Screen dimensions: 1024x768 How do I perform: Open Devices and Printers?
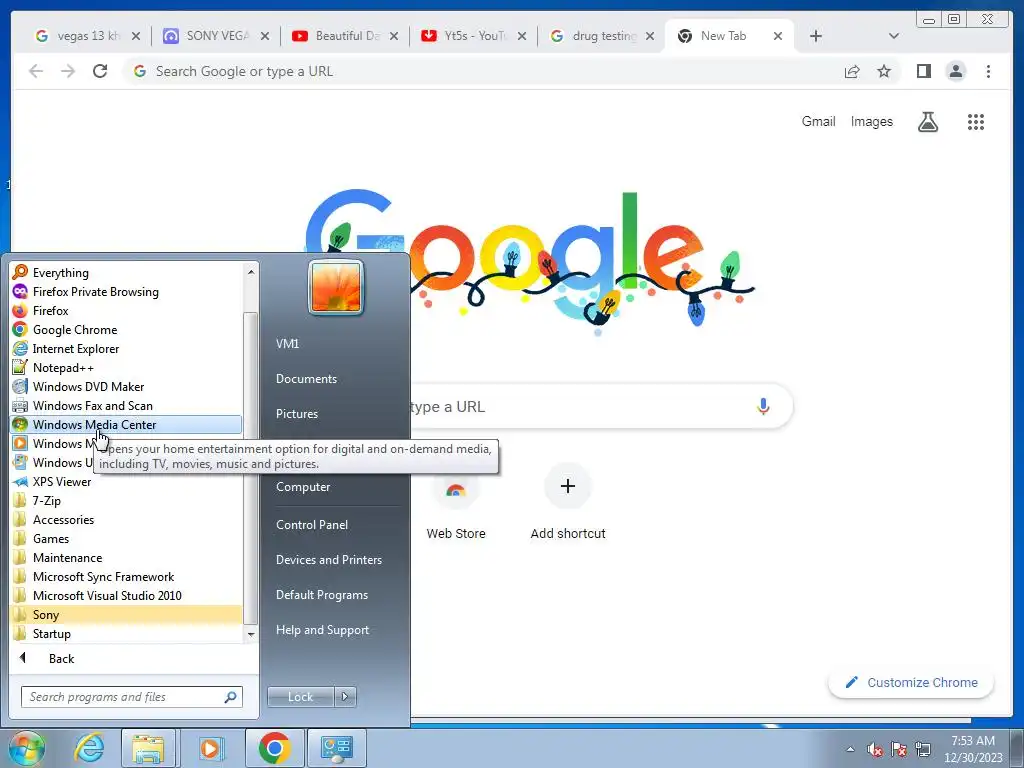point(328,560)
